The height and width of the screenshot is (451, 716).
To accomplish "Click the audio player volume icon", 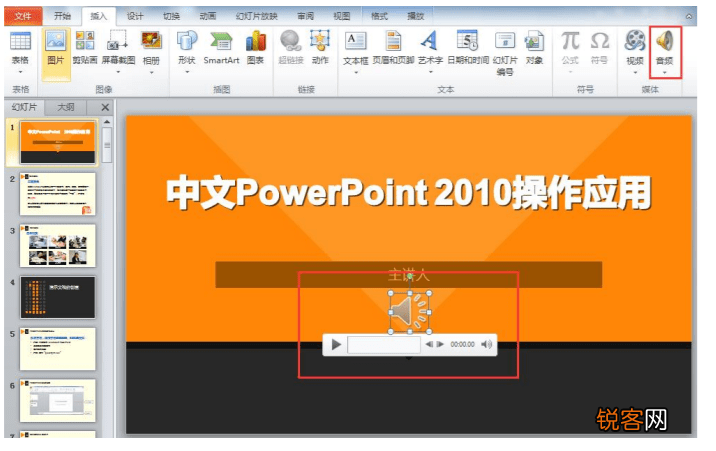I will [x=487, y=344].
